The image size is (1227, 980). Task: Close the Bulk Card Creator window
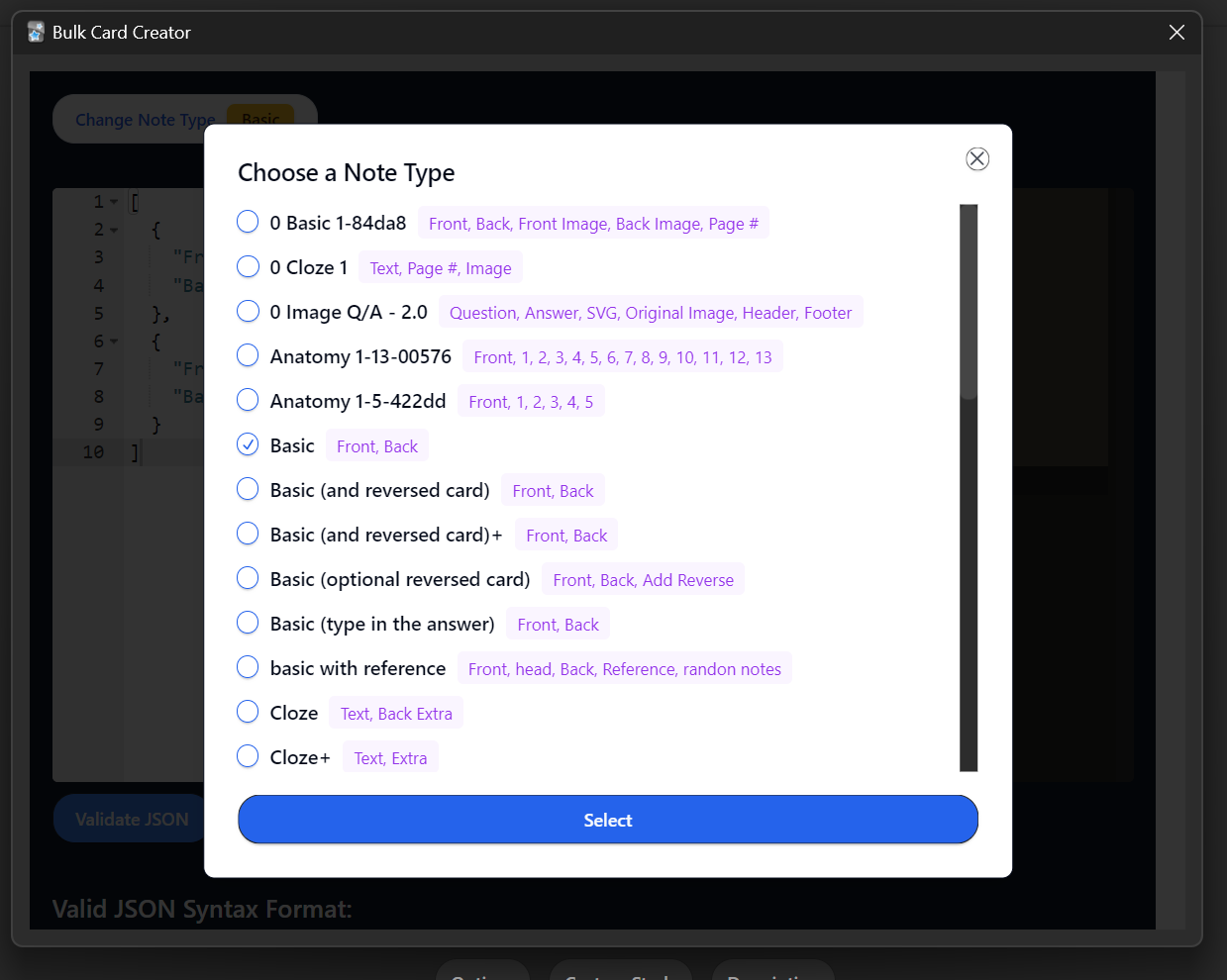tap(1176, 32)
